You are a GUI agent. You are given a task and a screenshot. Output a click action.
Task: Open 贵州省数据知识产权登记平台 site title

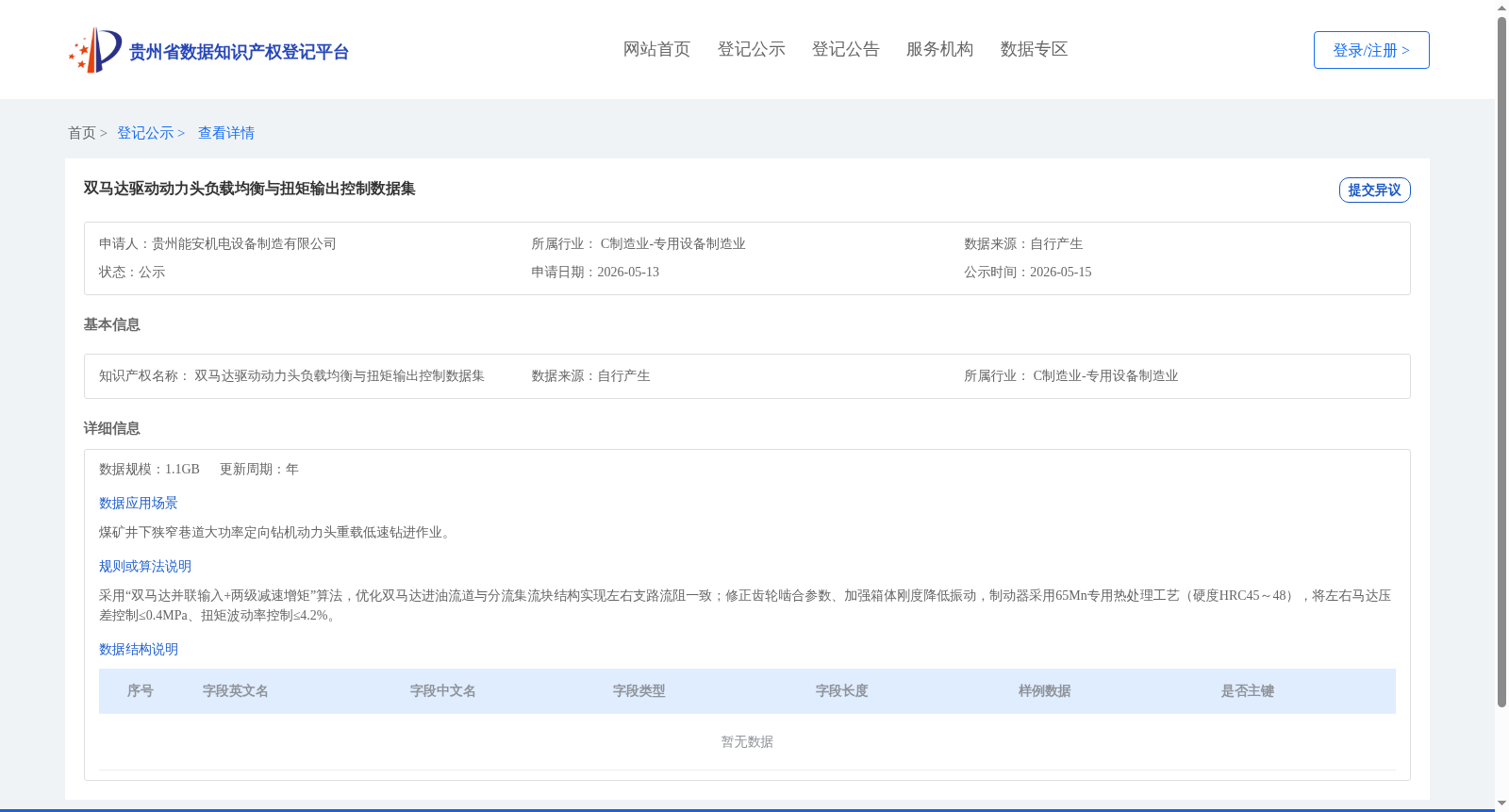pos(239,52)
